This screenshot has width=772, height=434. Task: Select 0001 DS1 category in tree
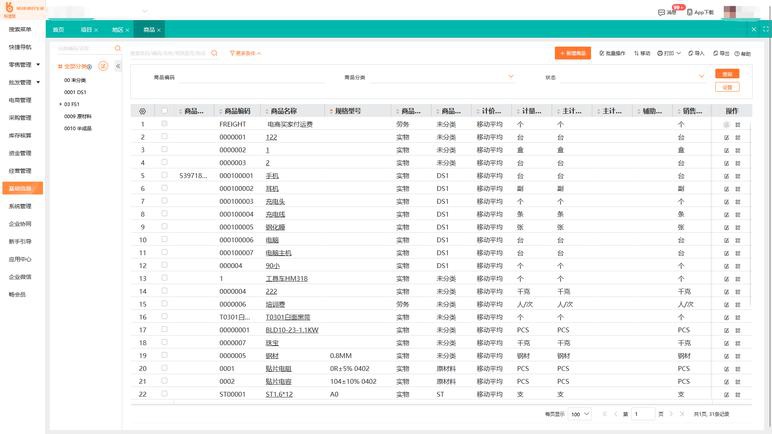75,92
